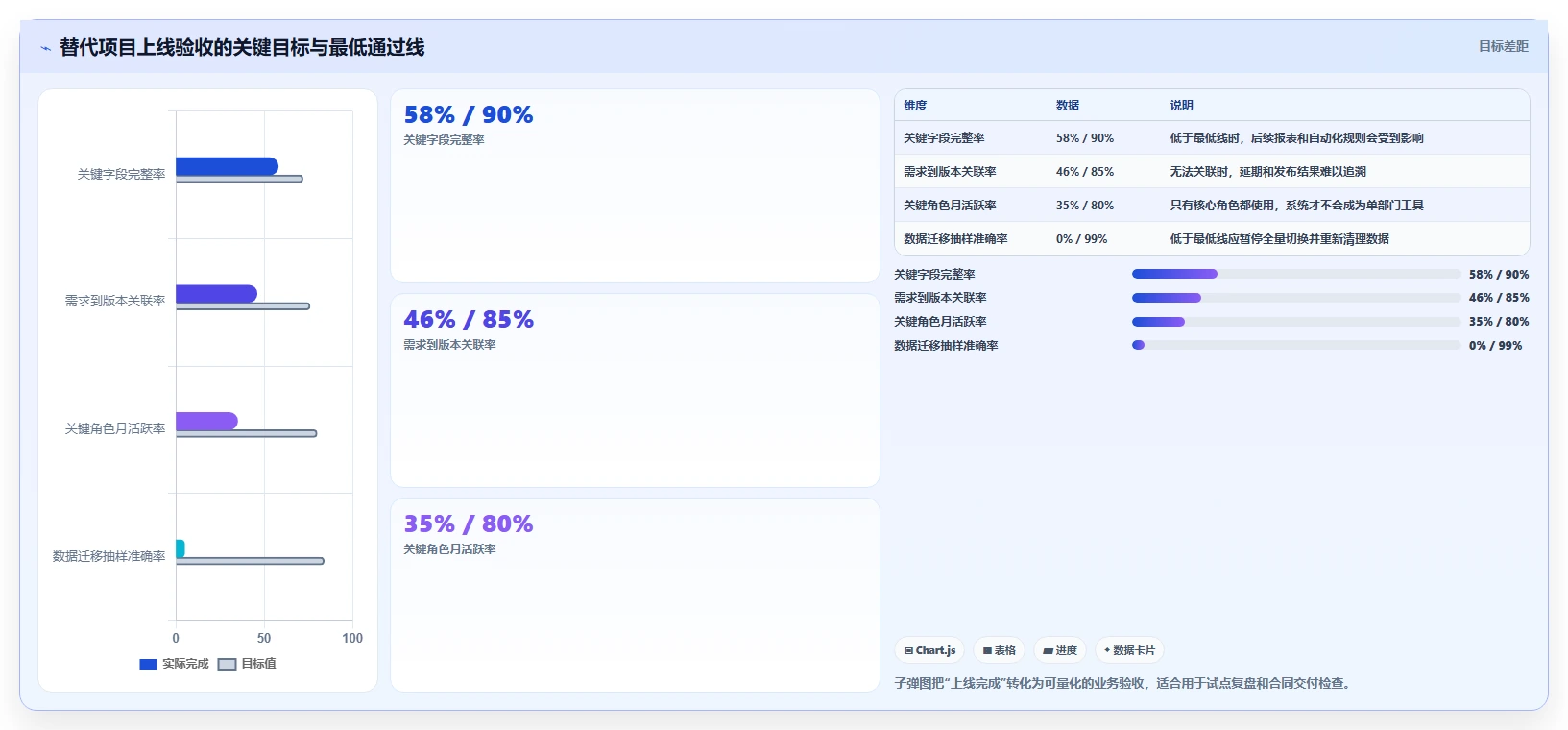Screen dimensions: 1568x730
Task: Click 需求到版本关联率 caption in the second card
Action: coord(449,345)
